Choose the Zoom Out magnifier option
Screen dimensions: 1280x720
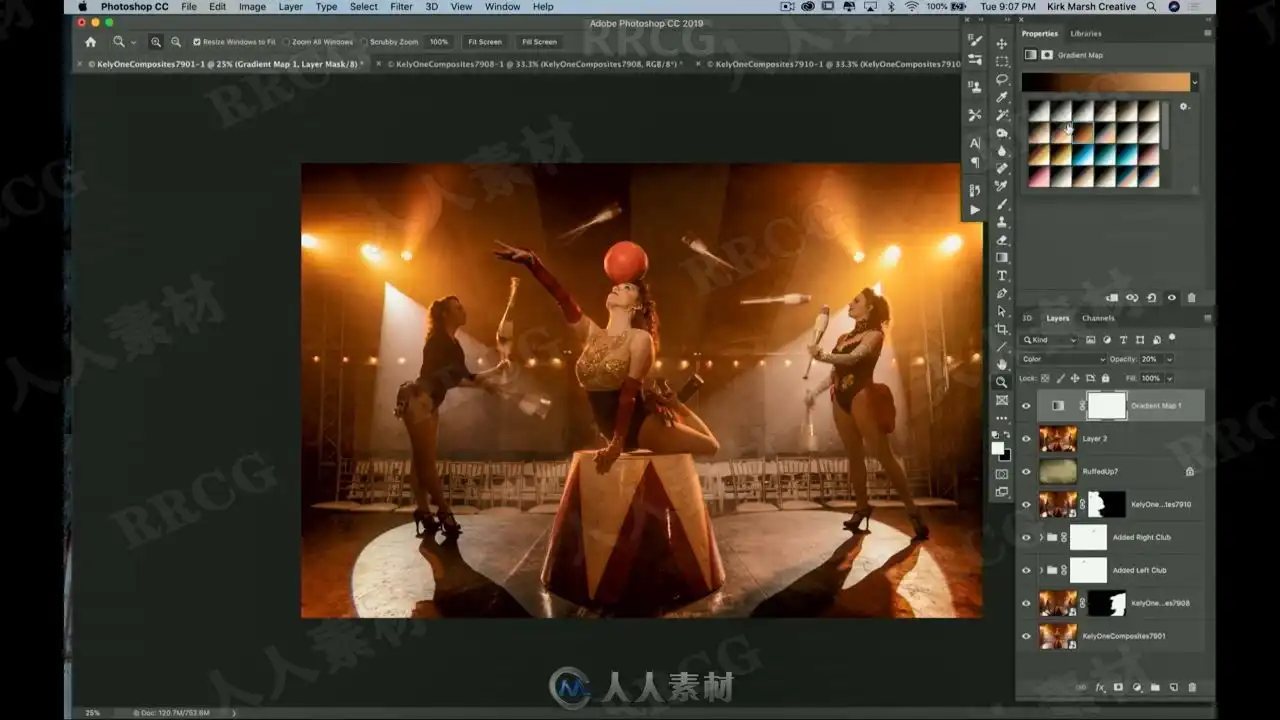176,42
